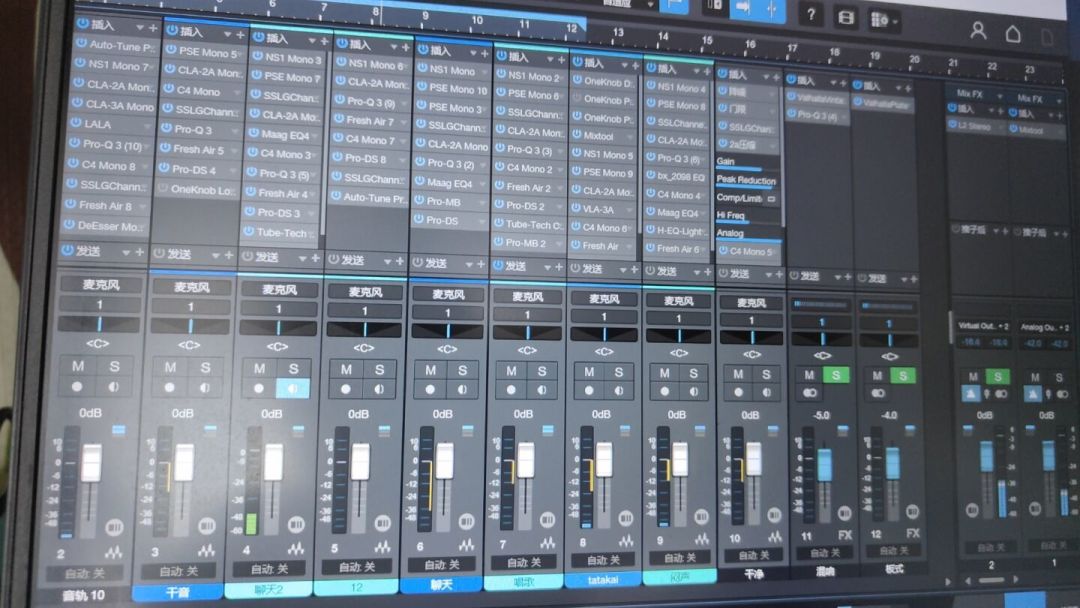Click the volume fader on channel 2
This screenshot has height=608, width=1080.
[x=91, y=463]
